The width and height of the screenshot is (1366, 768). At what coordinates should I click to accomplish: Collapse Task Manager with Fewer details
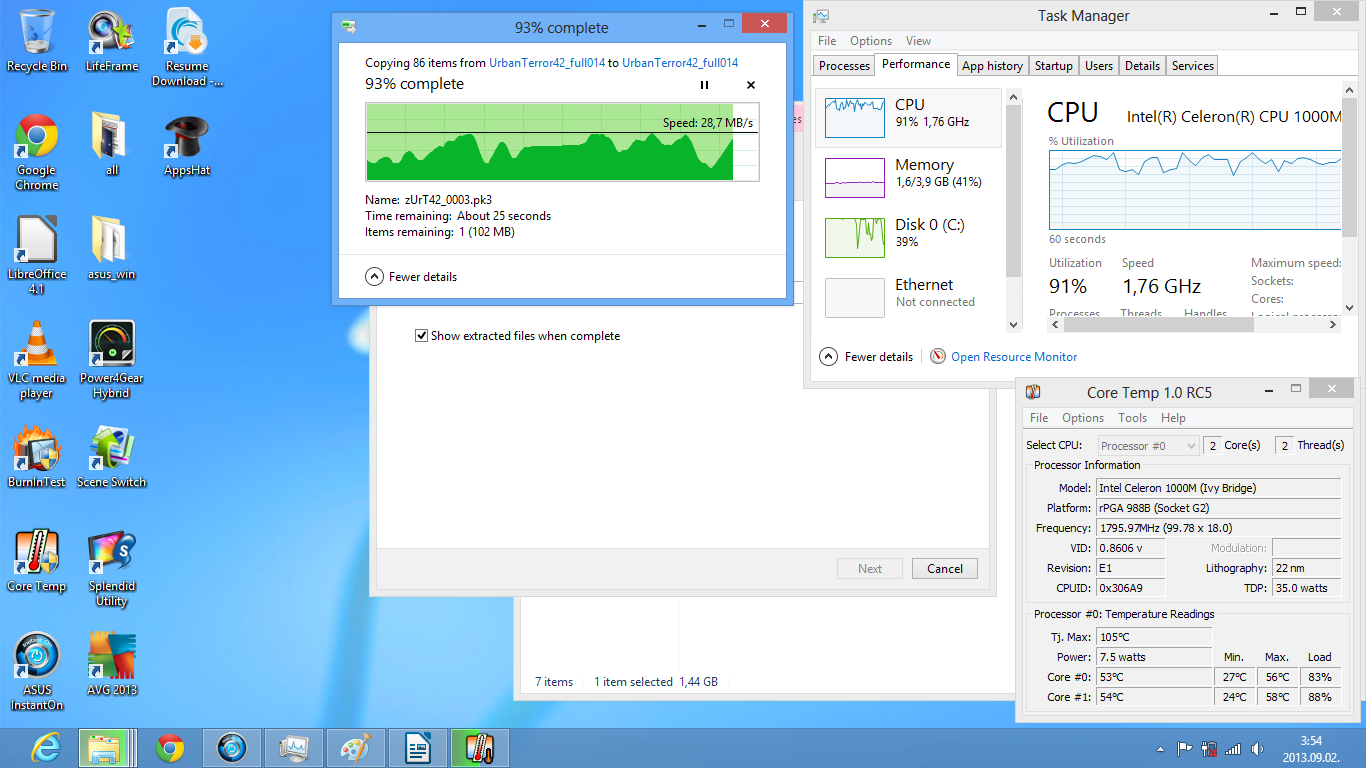point(866,356)
